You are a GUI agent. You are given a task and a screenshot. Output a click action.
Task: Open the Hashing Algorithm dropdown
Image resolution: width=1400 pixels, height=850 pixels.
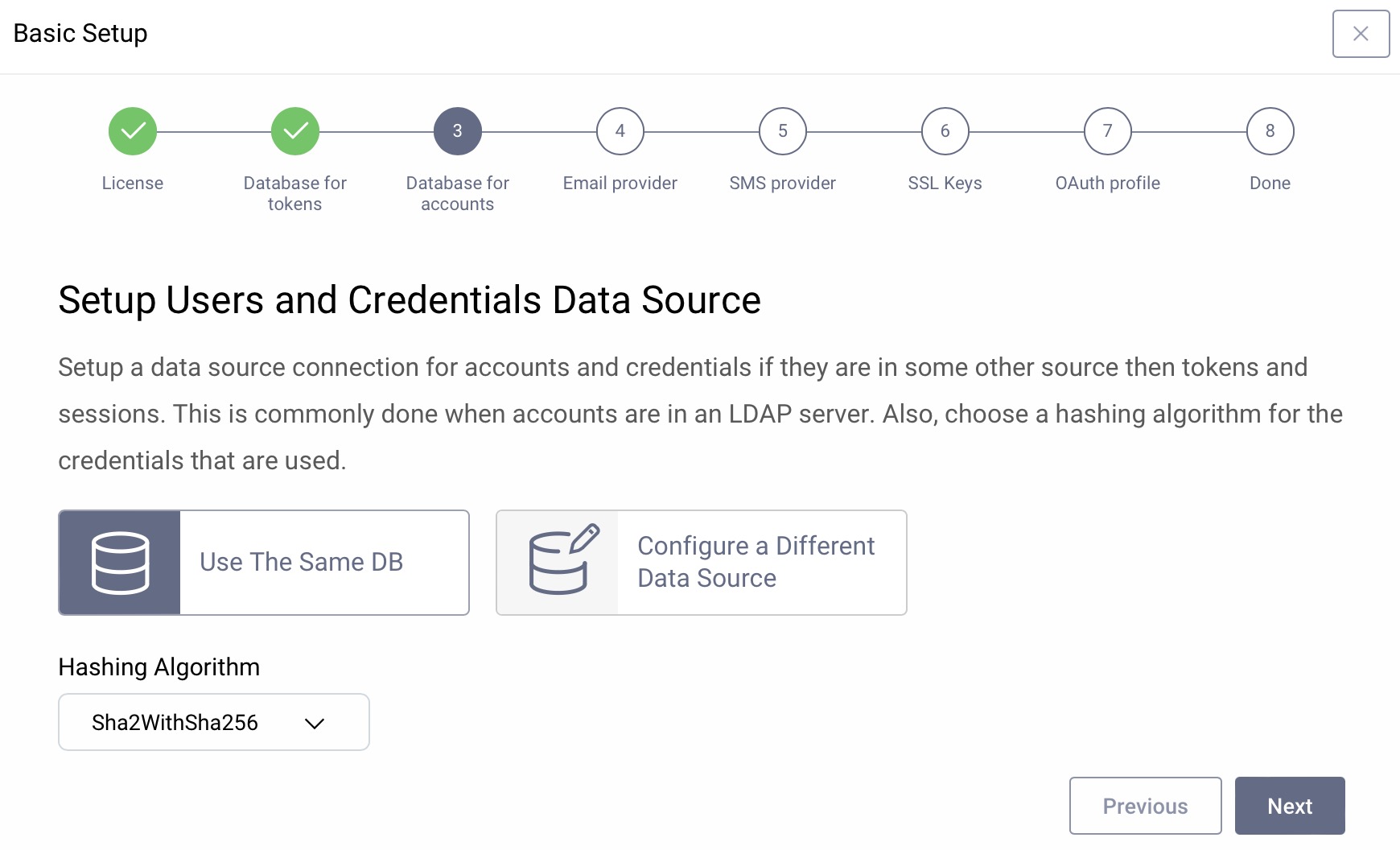click(x=213, y=722)
